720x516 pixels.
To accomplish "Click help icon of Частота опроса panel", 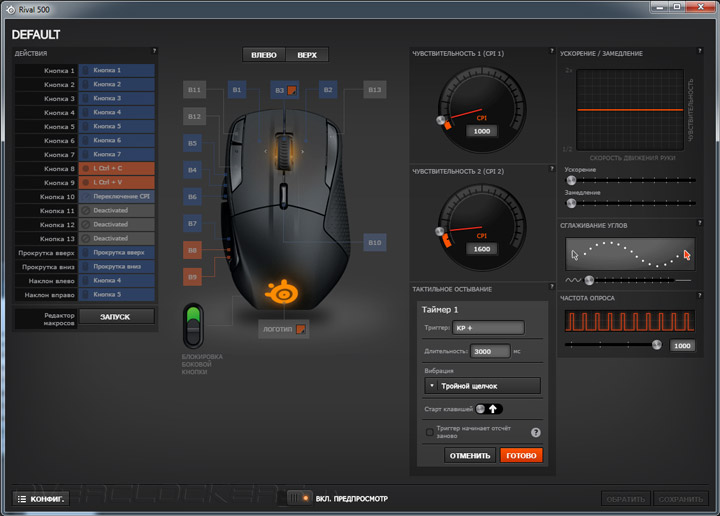I will point(700,296).
